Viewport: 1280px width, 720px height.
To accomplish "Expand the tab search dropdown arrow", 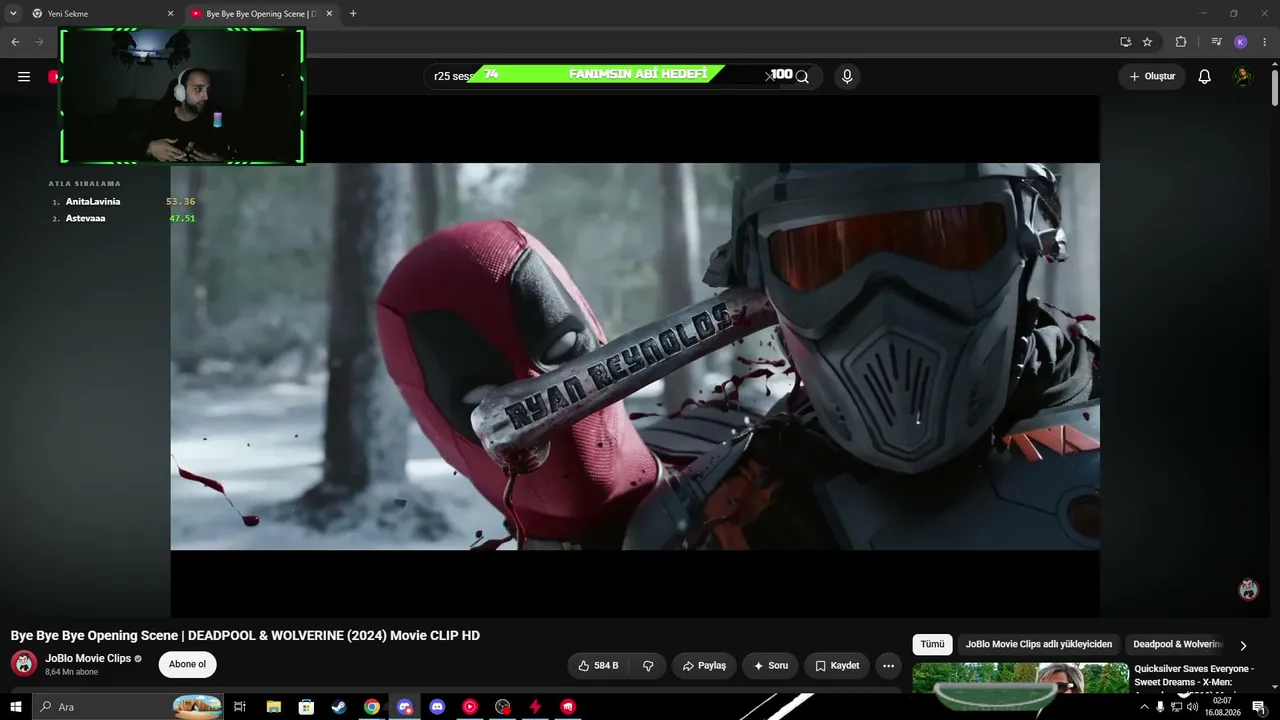I will (13, 14).
